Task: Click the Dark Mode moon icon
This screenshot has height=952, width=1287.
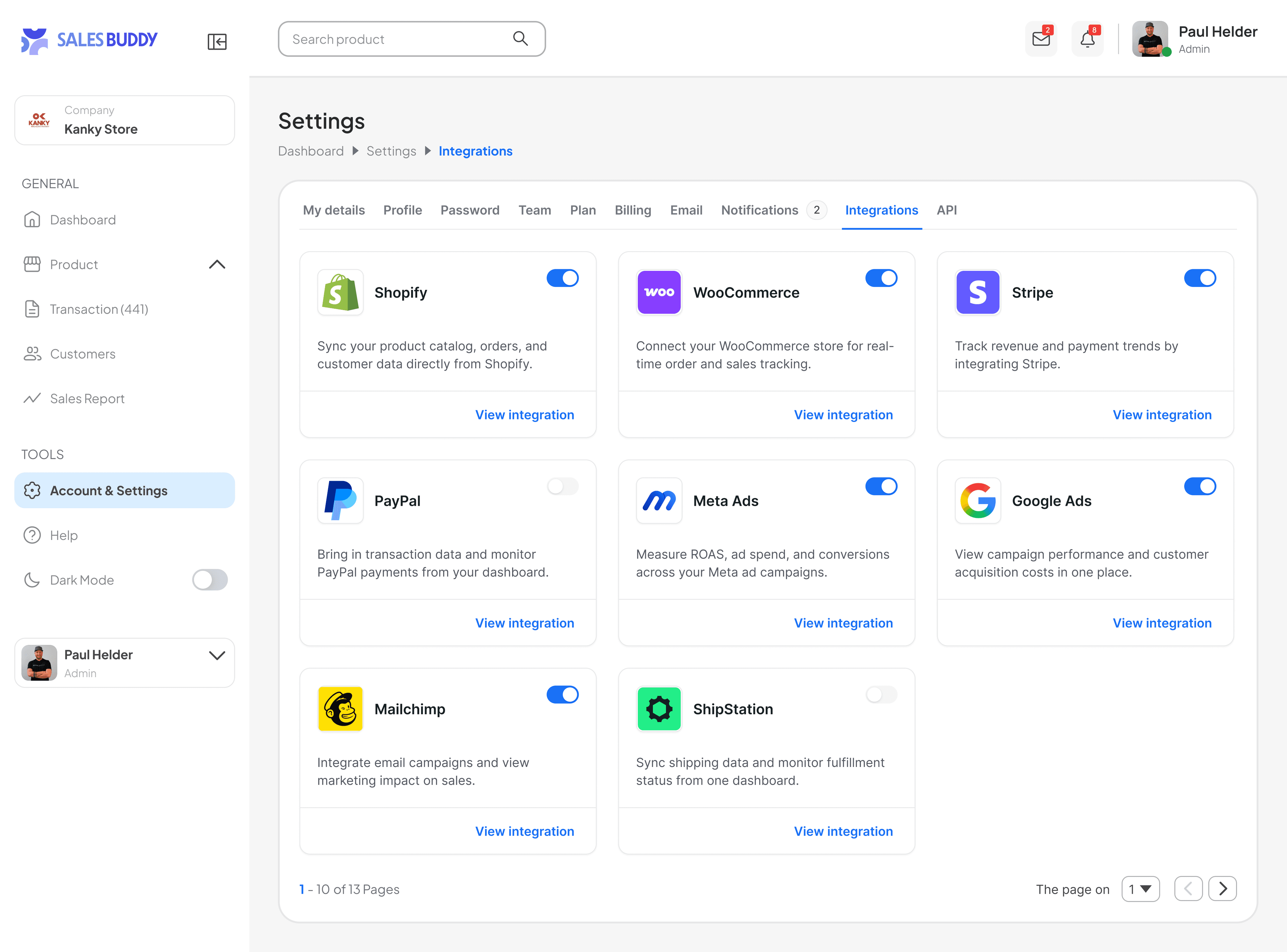Action: [32, 580]
